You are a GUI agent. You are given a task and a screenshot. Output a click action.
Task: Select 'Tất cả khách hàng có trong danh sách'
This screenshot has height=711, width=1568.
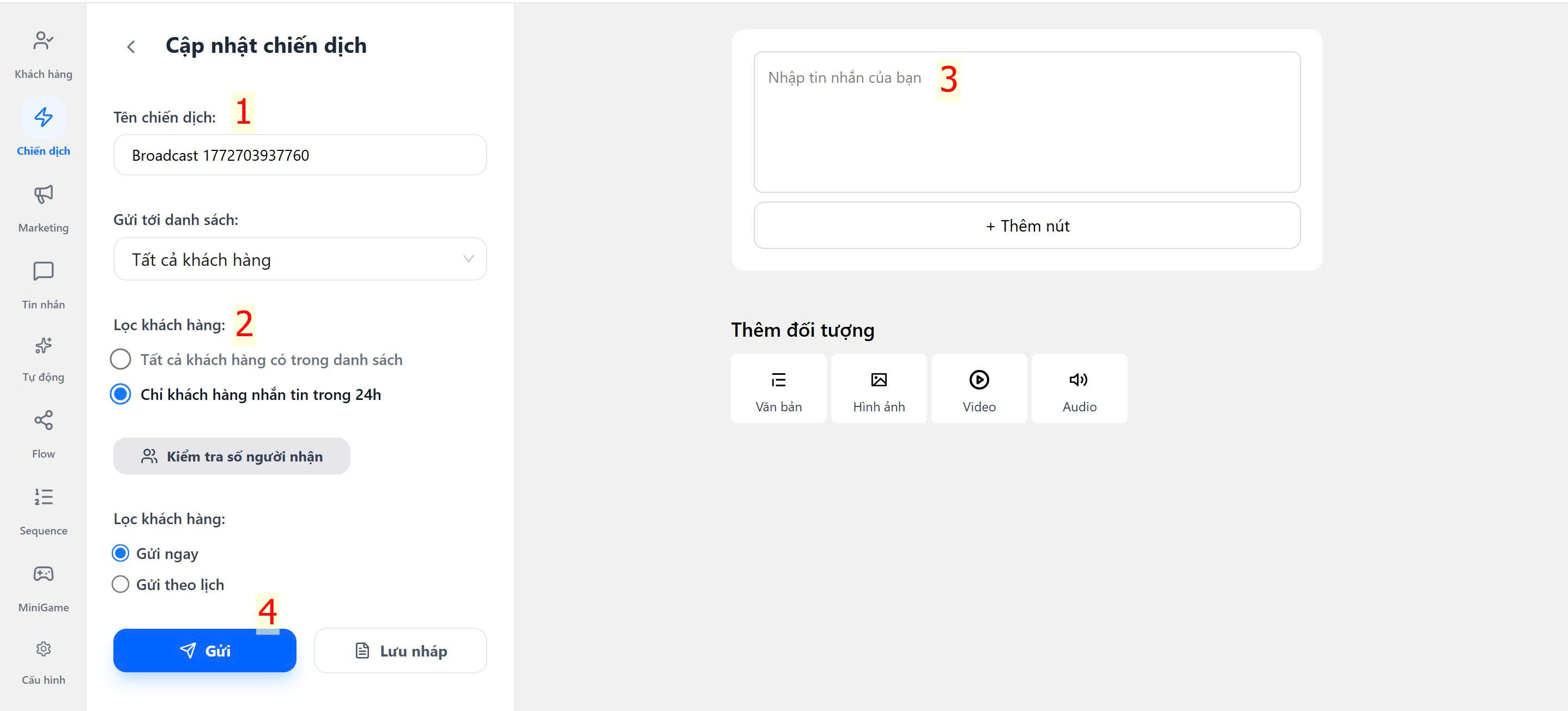point(120,359)
